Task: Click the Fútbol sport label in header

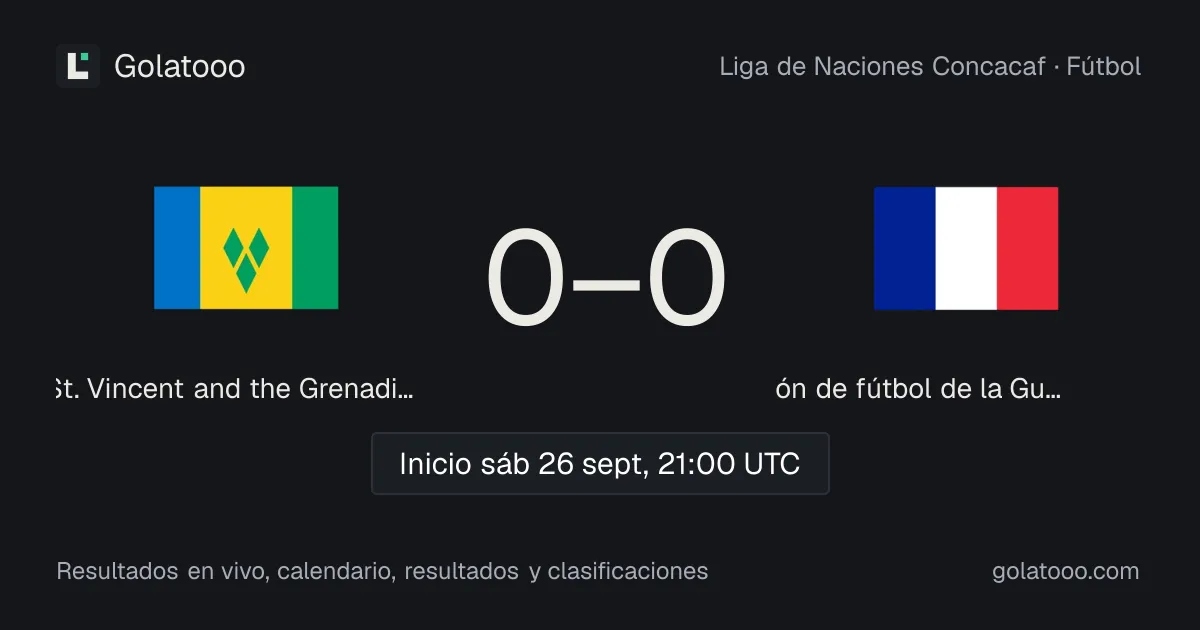Action: (x=1104, y=66)
